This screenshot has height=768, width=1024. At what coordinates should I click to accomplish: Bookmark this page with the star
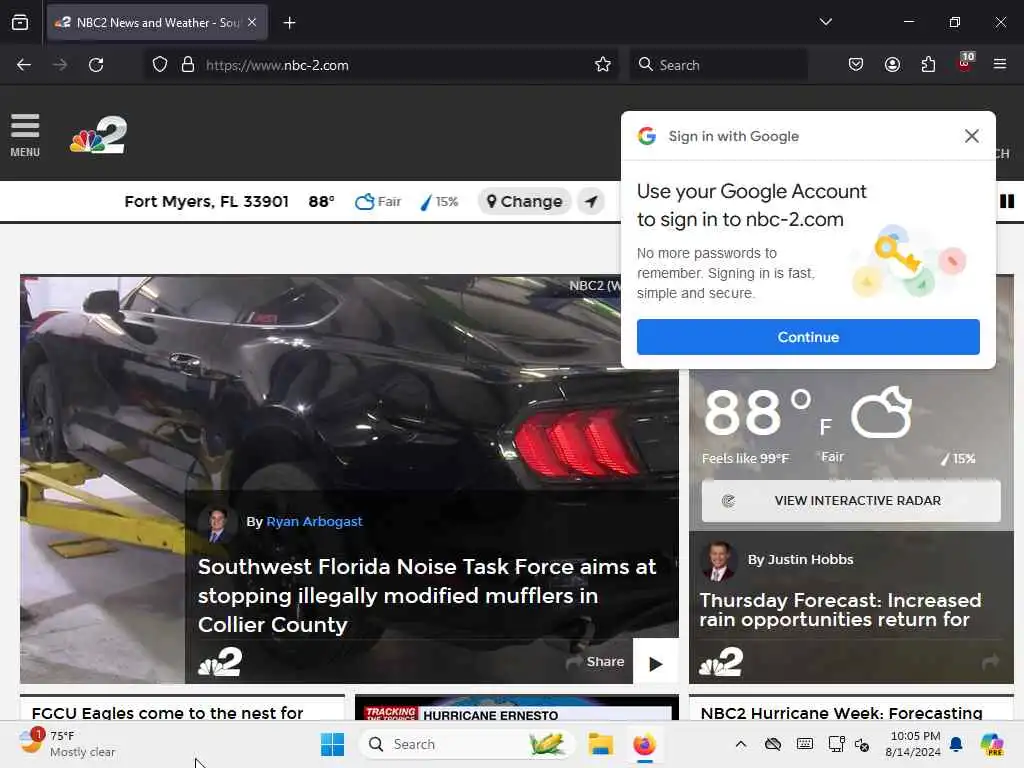[603, 65]
